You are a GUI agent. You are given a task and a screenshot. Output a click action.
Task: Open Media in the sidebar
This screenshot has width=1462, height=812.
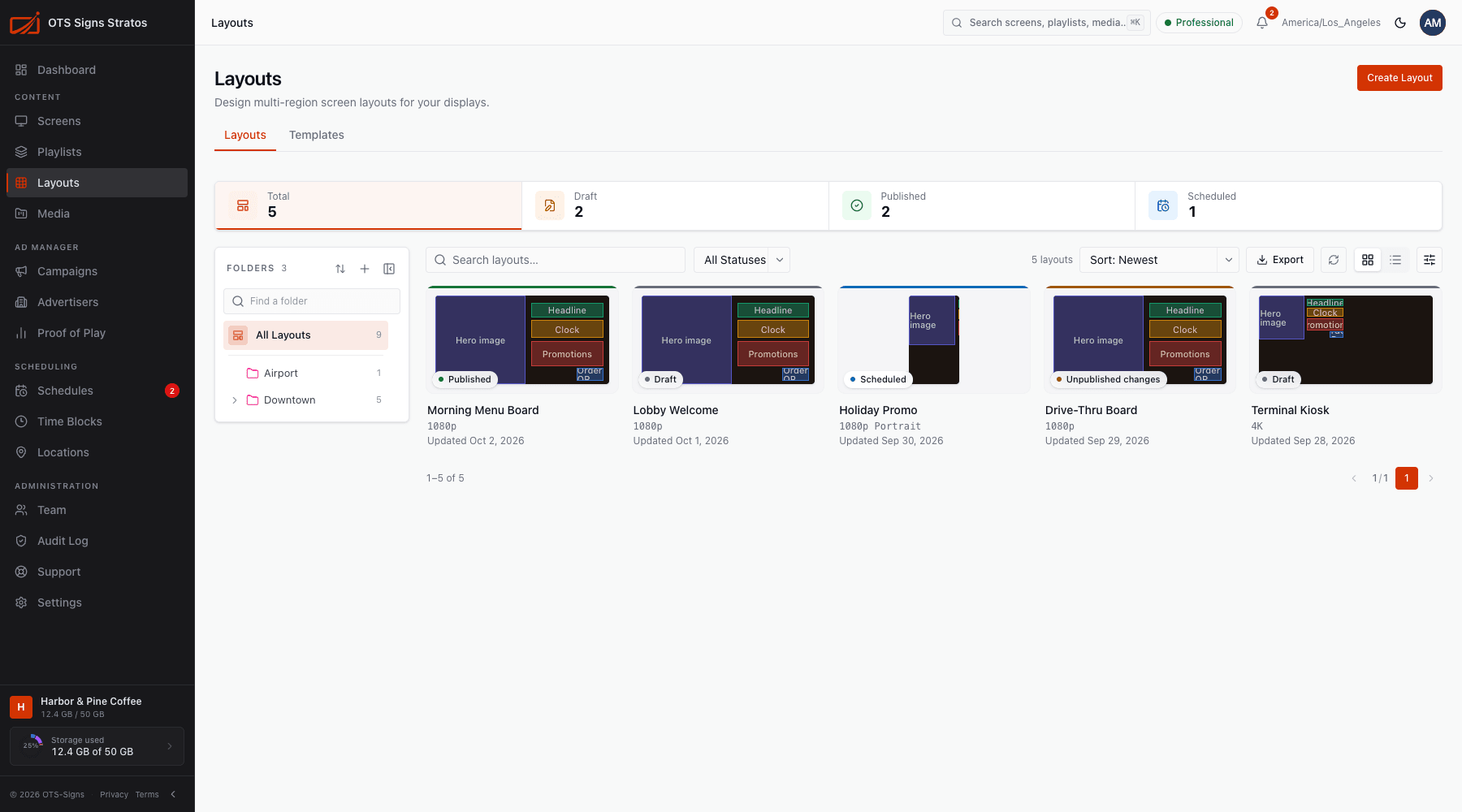pos(97,214)
